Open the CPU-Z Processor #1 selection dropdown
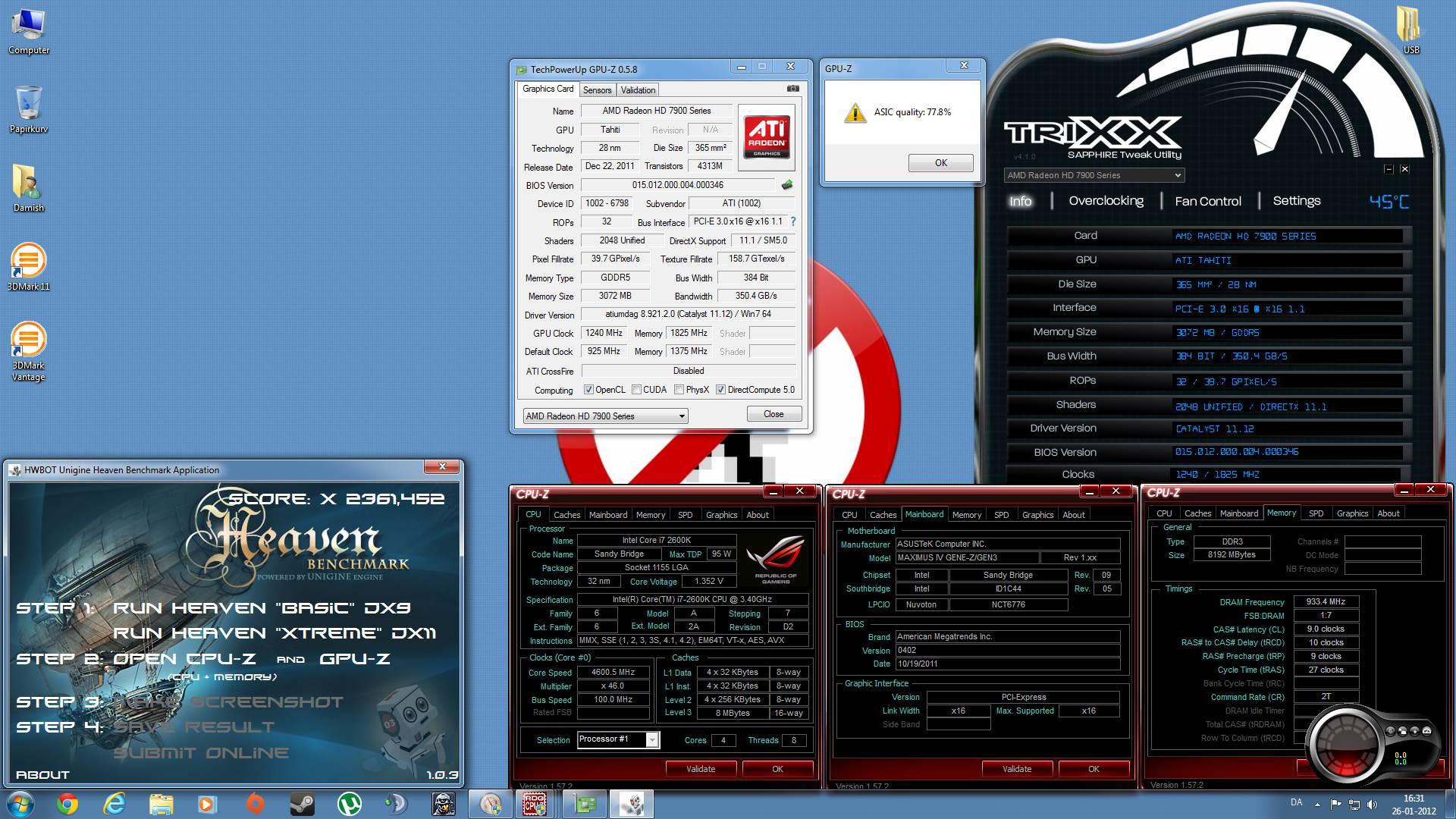This screenshot has width=1456, height=819. tap(618, 739)
